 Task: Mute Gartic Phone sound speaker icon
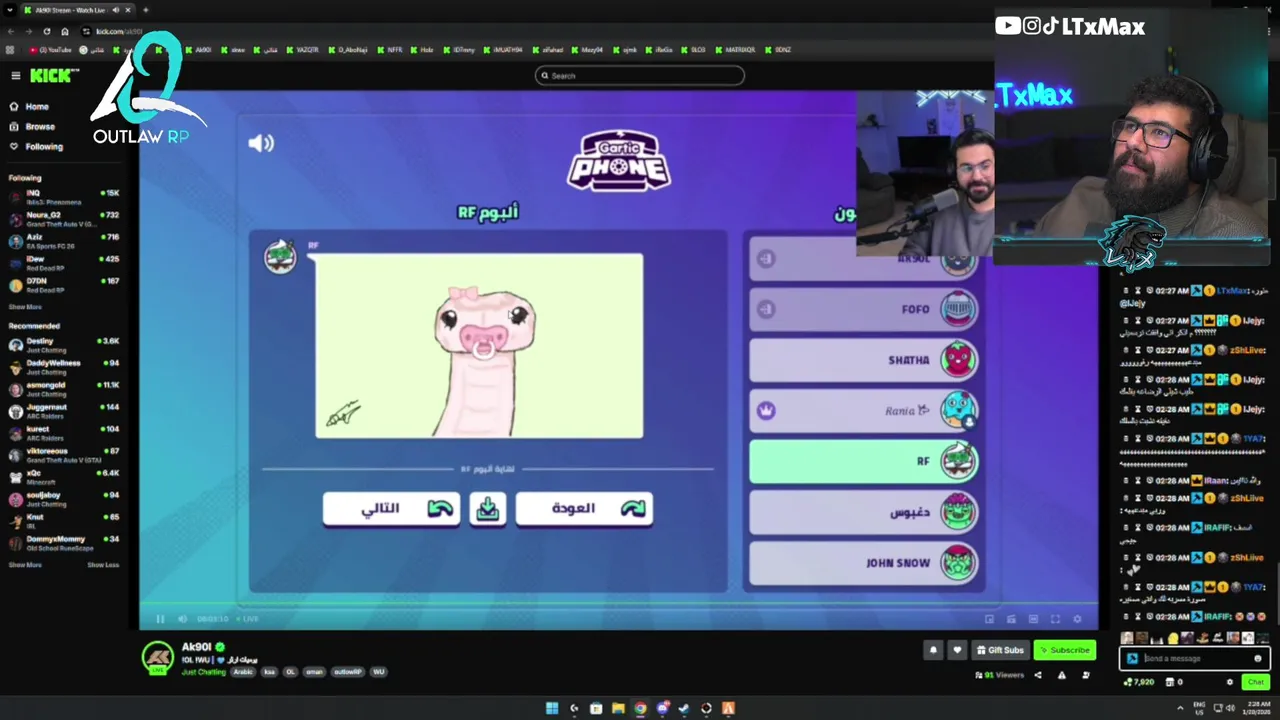coord(261,143)
